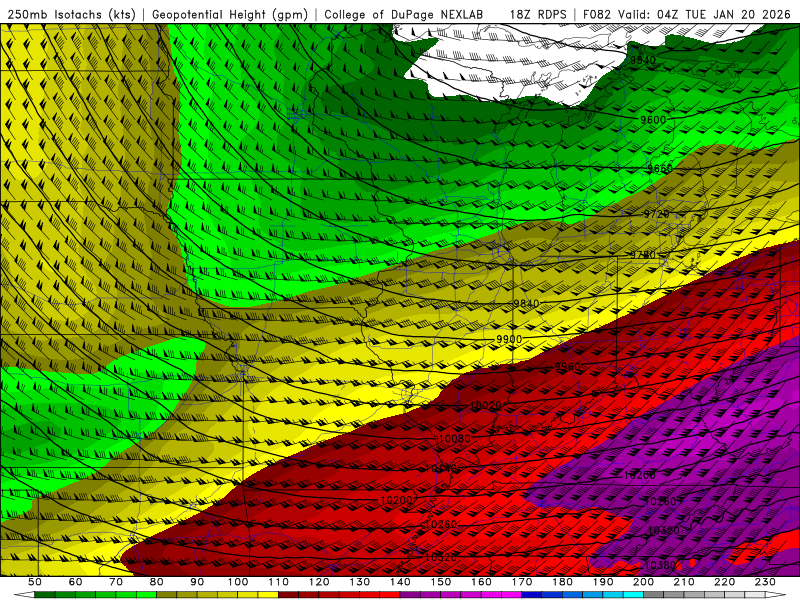Click the 'College of DuPage NEXLAB' label
The image size is (800, 600).
[x=404, y=14]
